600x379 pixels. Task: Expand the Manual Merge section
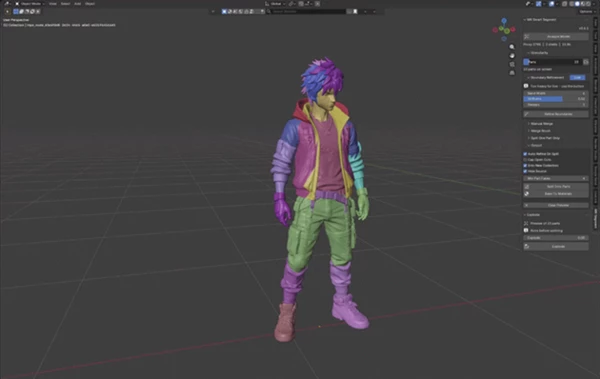tap(540, 124)
